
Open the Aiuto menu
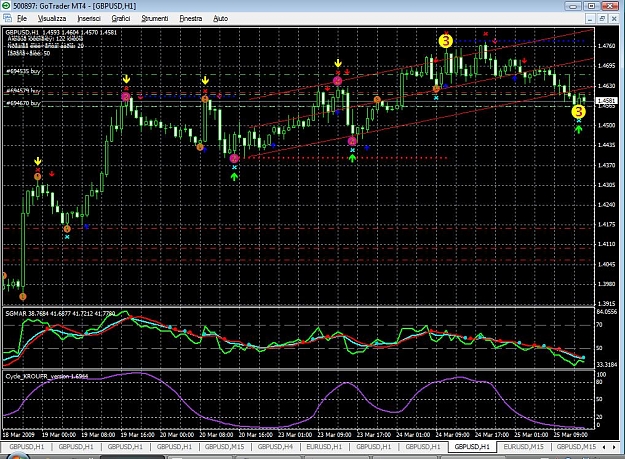coord(220,18)
